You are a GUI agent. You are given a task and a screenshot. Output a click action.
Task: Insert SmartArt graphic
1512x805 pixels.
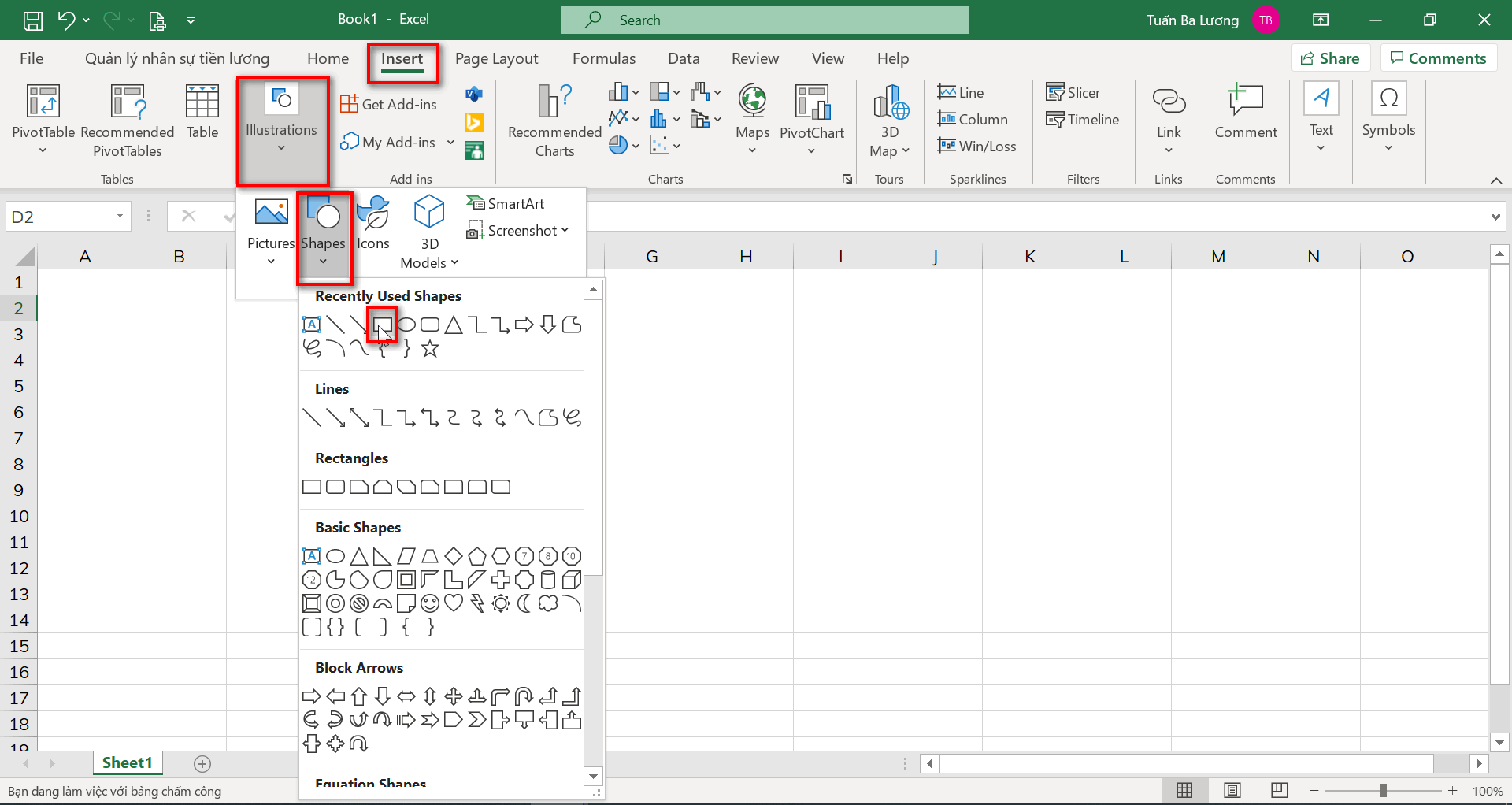click(506, 203)
